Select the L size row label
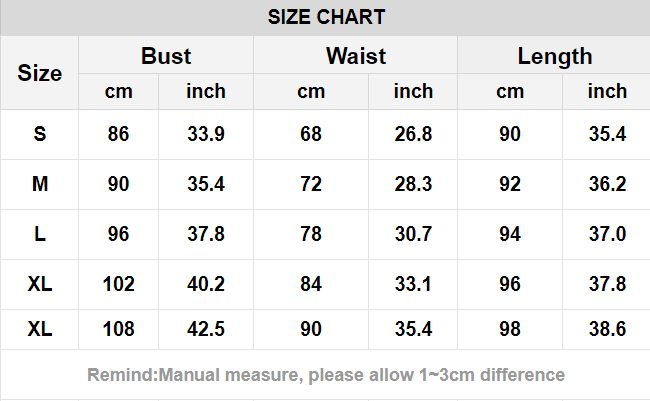 (x=39, y=234)
